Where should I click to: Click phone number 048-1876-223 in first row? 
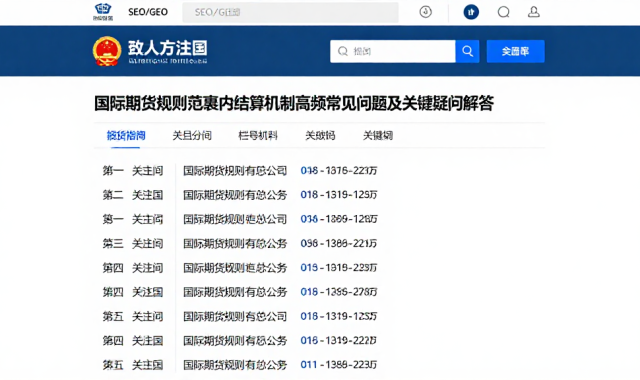tap(339, 171)
